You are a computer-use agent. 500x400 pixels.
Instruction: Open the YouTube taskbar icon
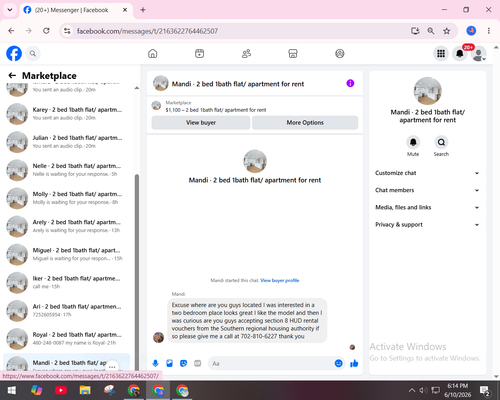point(61,390)
